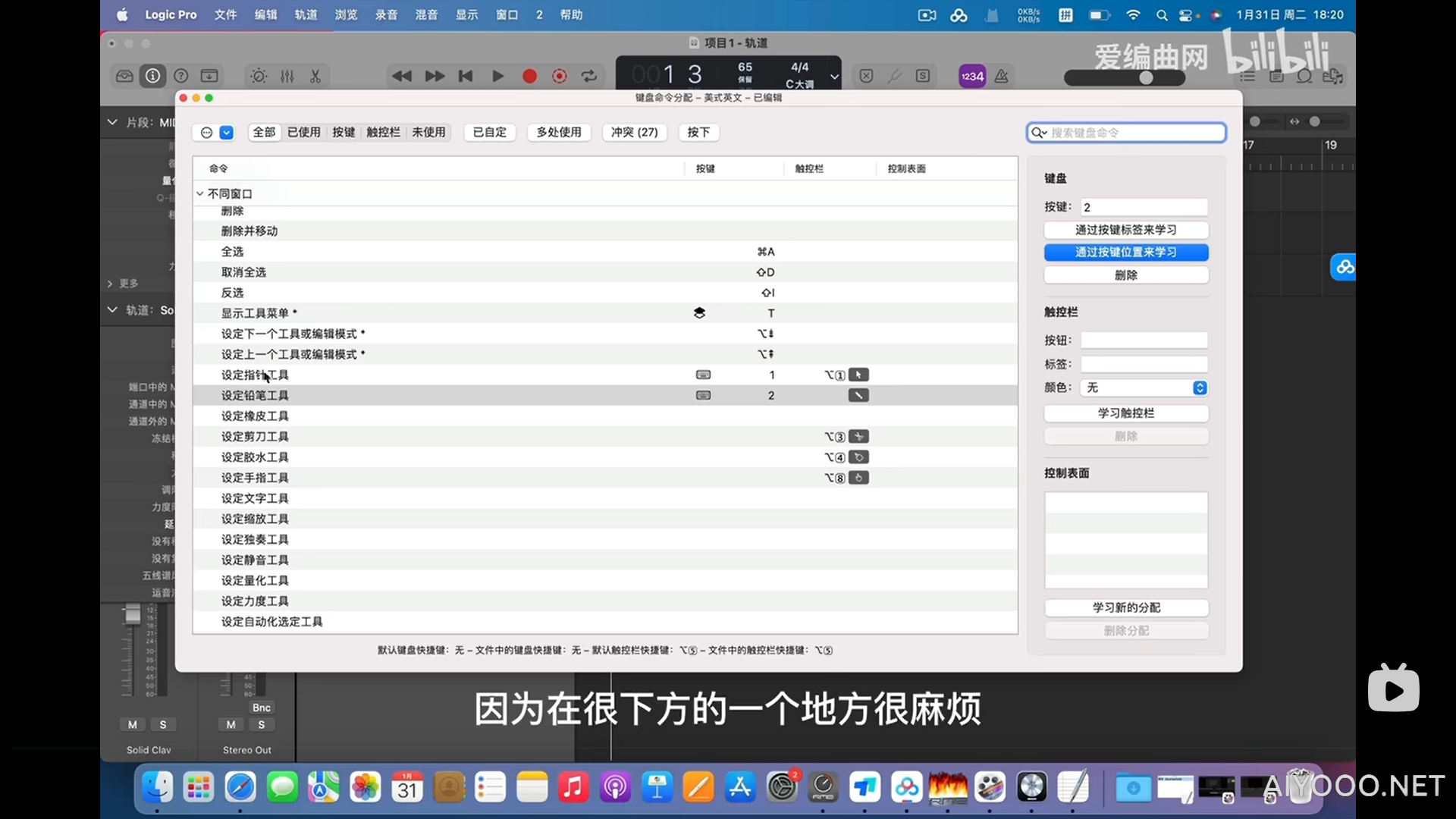Click the Capture Recording button
The image size is (1456, 819).
pyautogui.click(x=560, y=76)
